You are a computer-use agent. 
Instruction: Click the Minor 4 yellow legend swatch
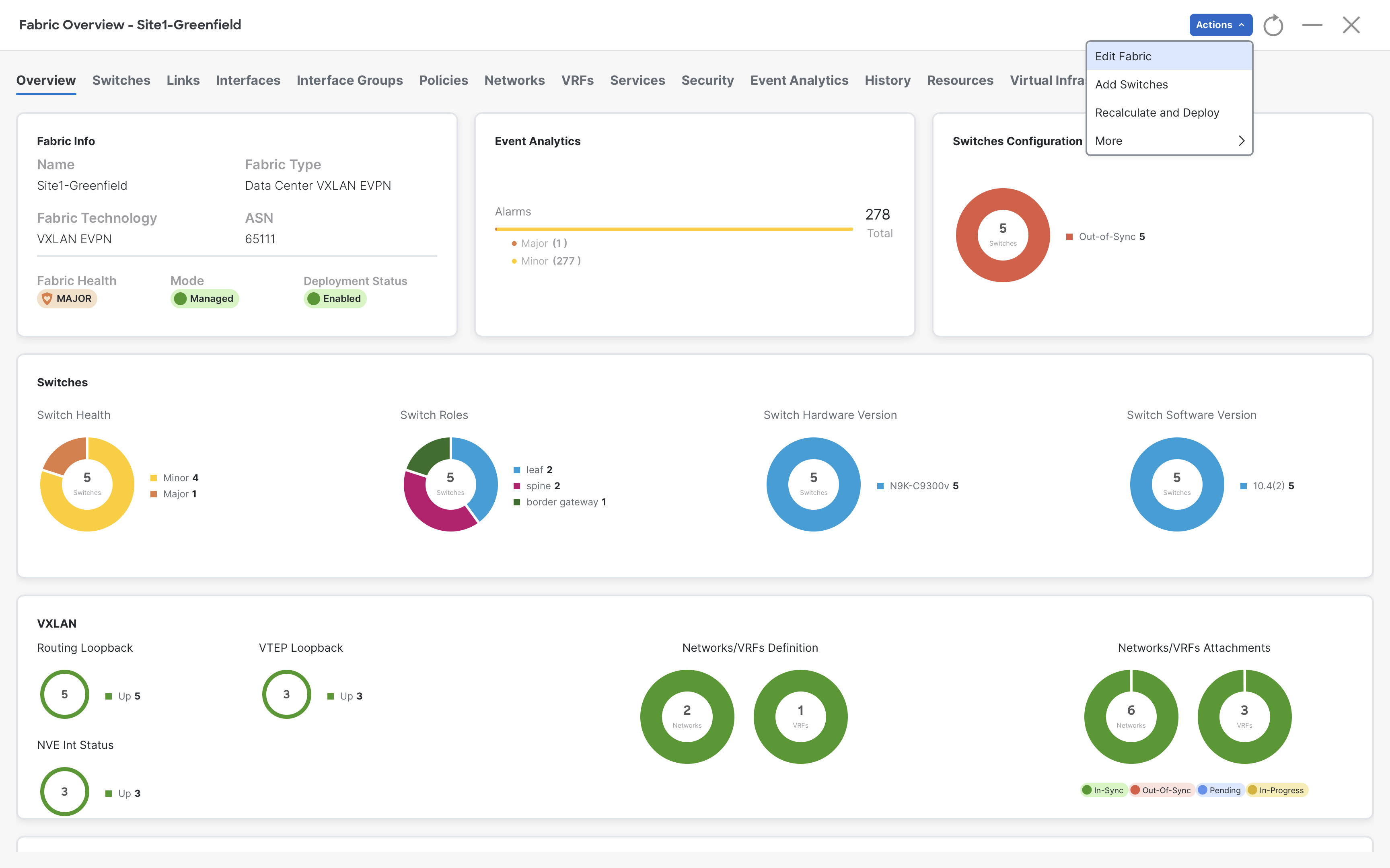153,478
